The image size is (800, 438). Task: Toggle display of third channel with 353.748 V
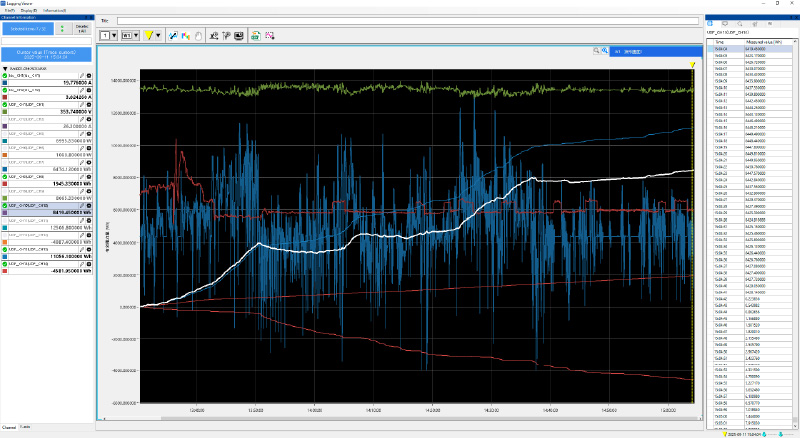click(5, 104)
